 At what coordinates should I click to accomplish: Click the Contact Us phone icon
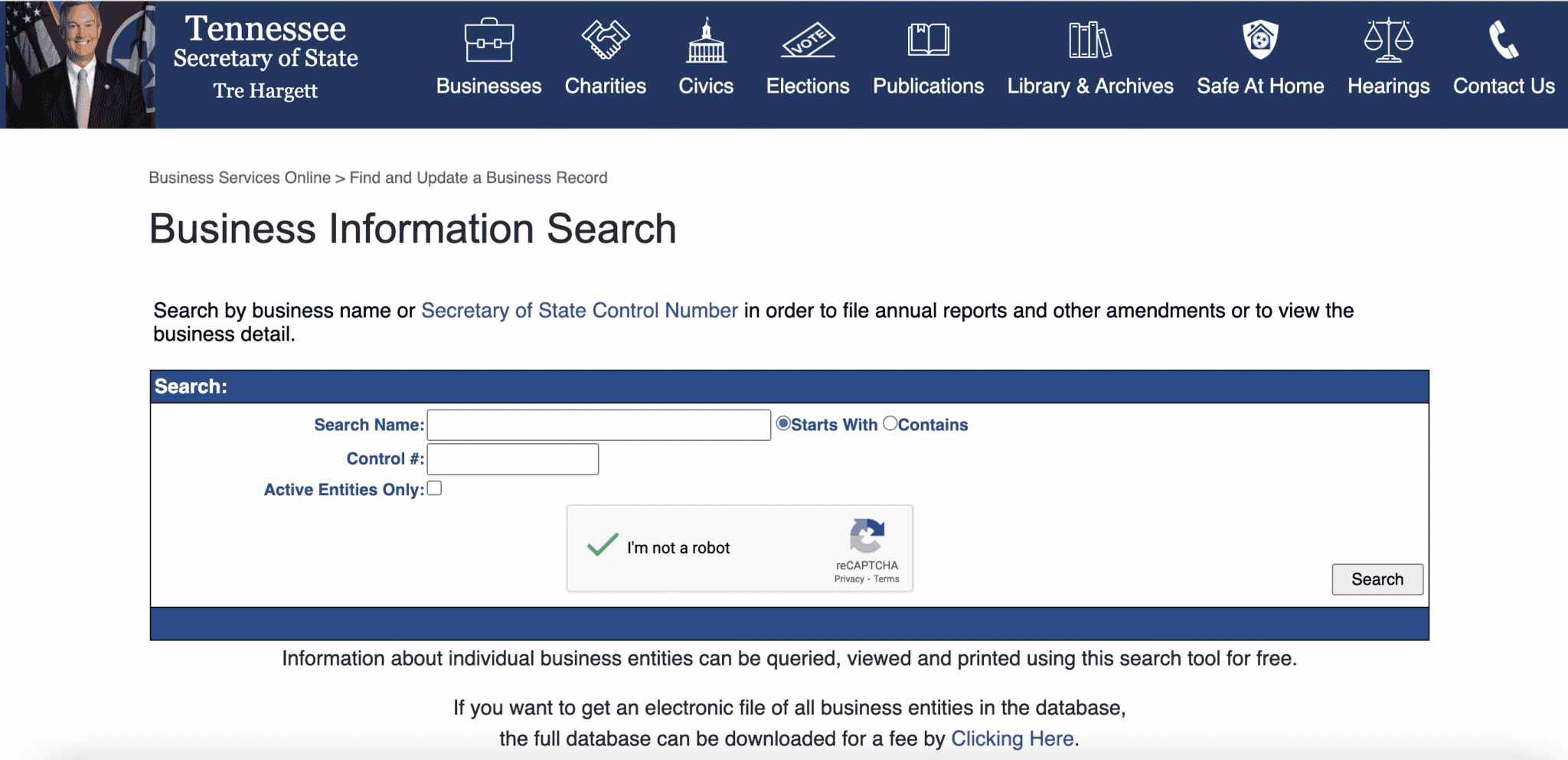(x=1503, y=41)
